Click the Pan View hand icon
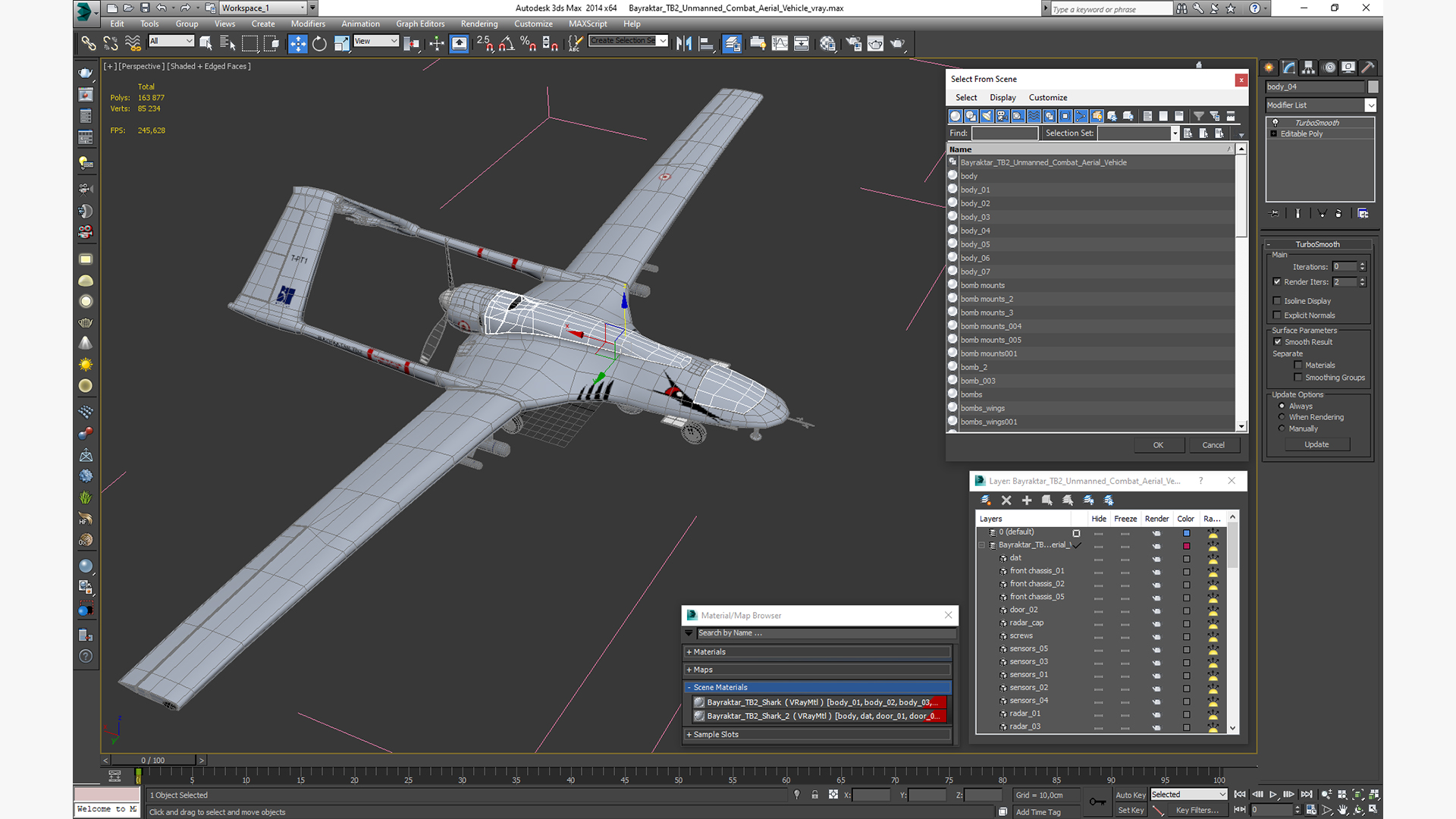 (x=1342, y=810)
